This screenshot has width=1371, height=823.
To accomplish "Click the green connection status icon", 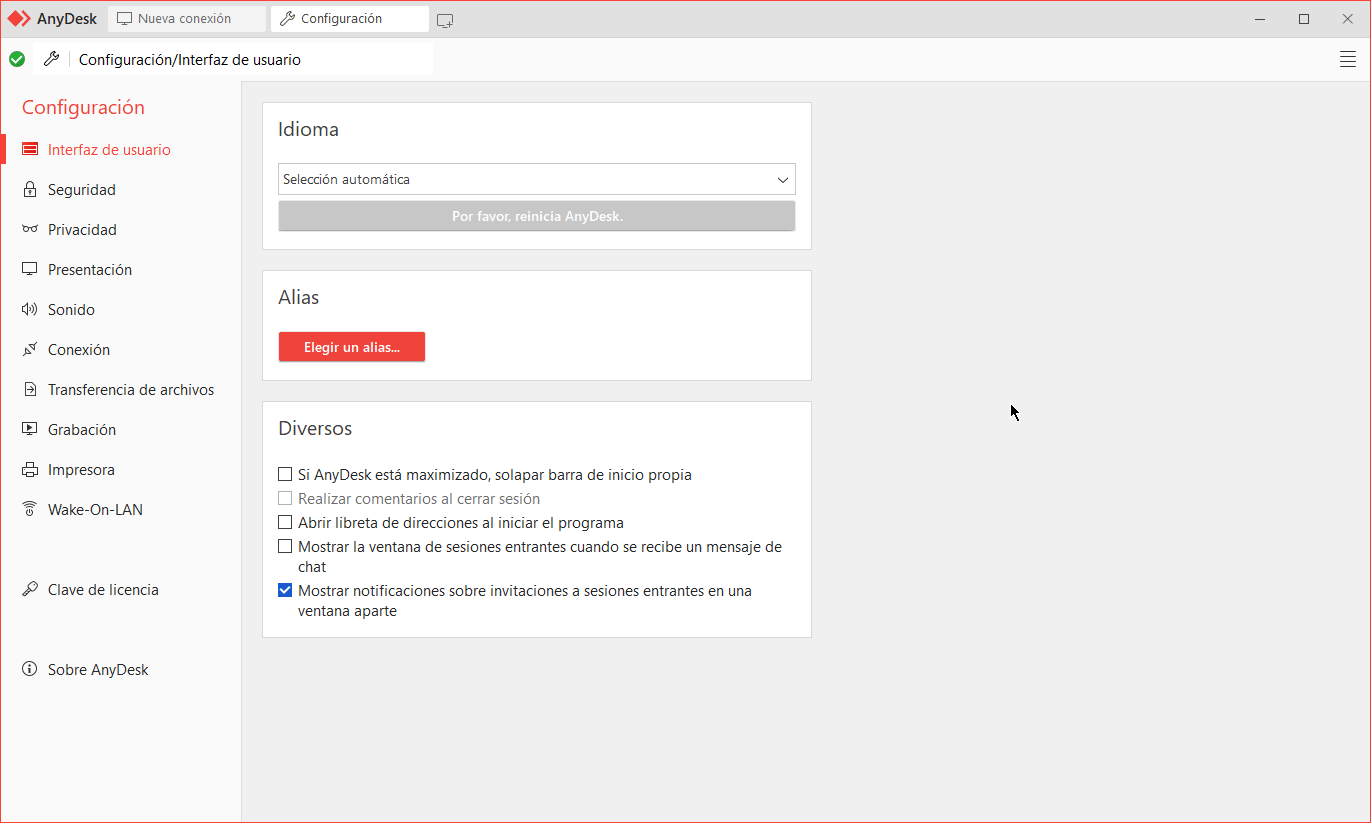I will pyautogui.click(x=17, y=60).
